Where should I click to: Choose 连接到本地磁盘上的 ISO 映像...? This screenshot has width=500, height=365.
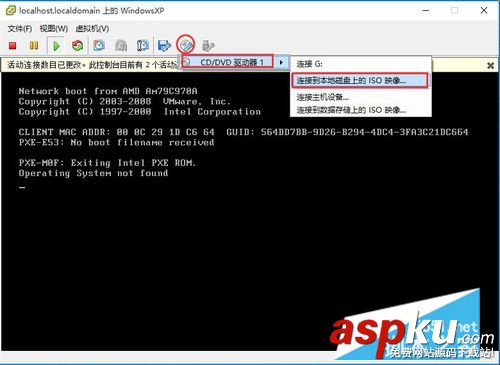tap(360, 80)
